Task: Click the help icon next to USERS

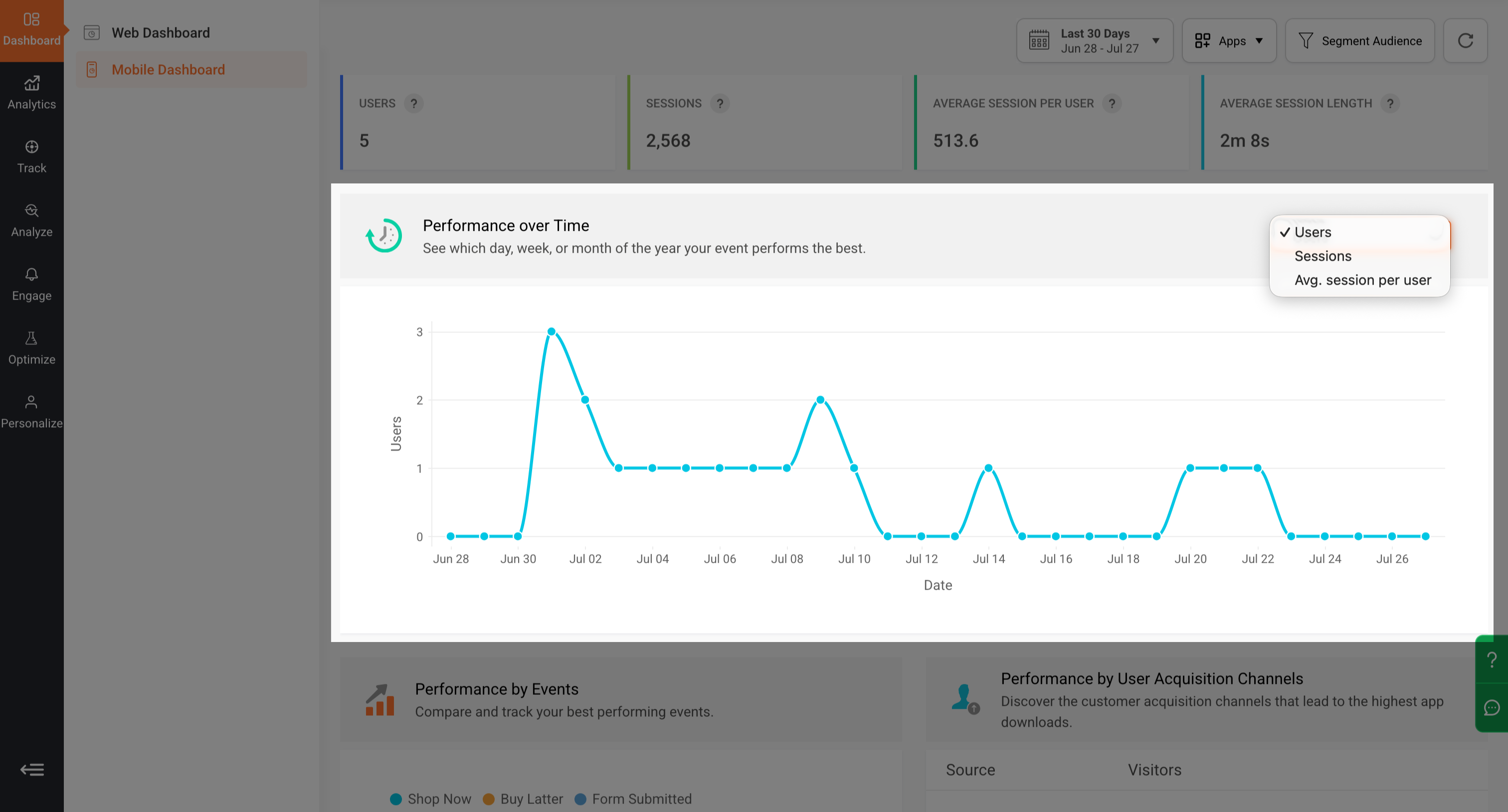Action: [413, 104]
